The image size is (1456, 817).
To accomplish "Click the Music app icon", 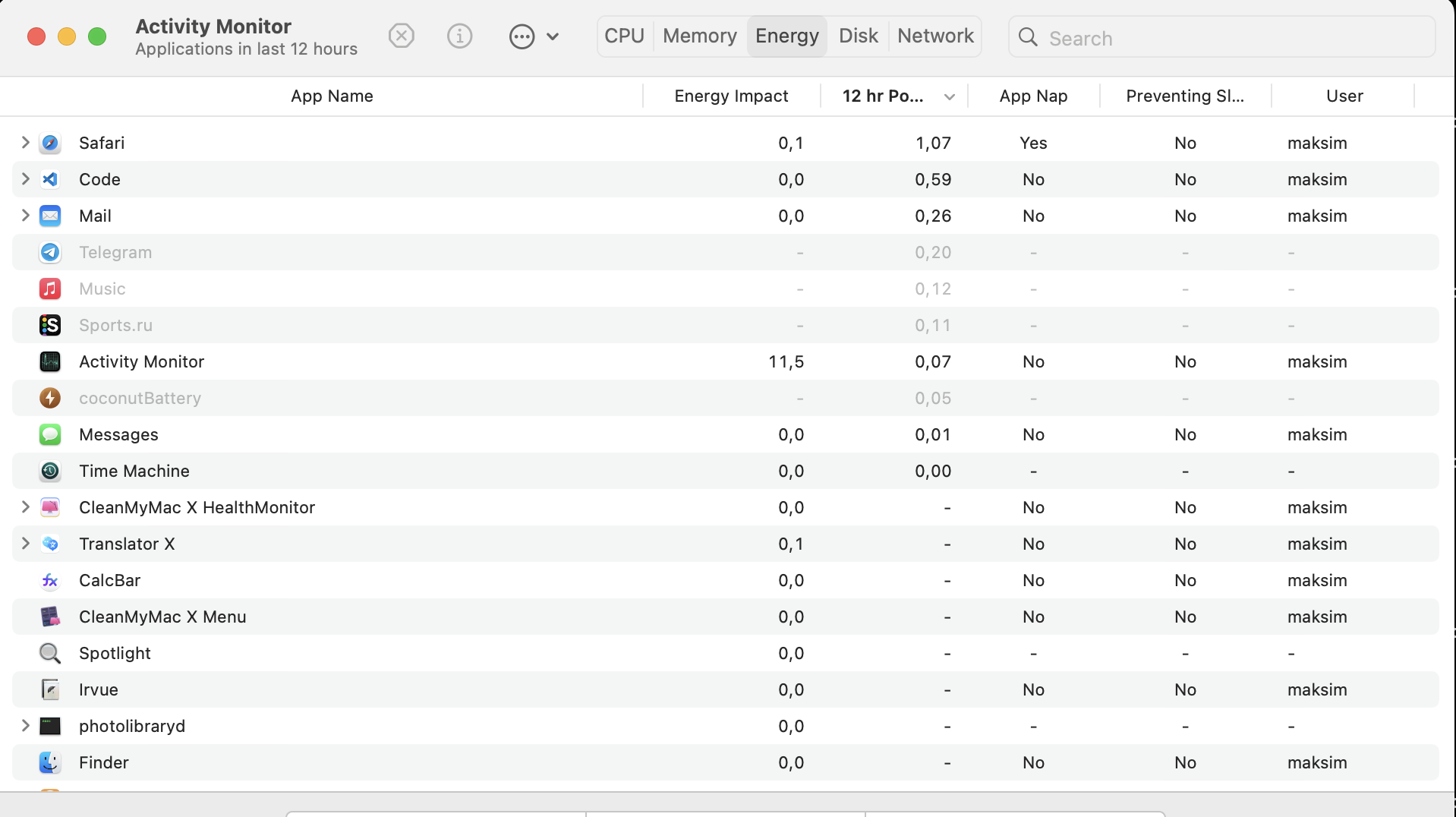I will 50,289.
